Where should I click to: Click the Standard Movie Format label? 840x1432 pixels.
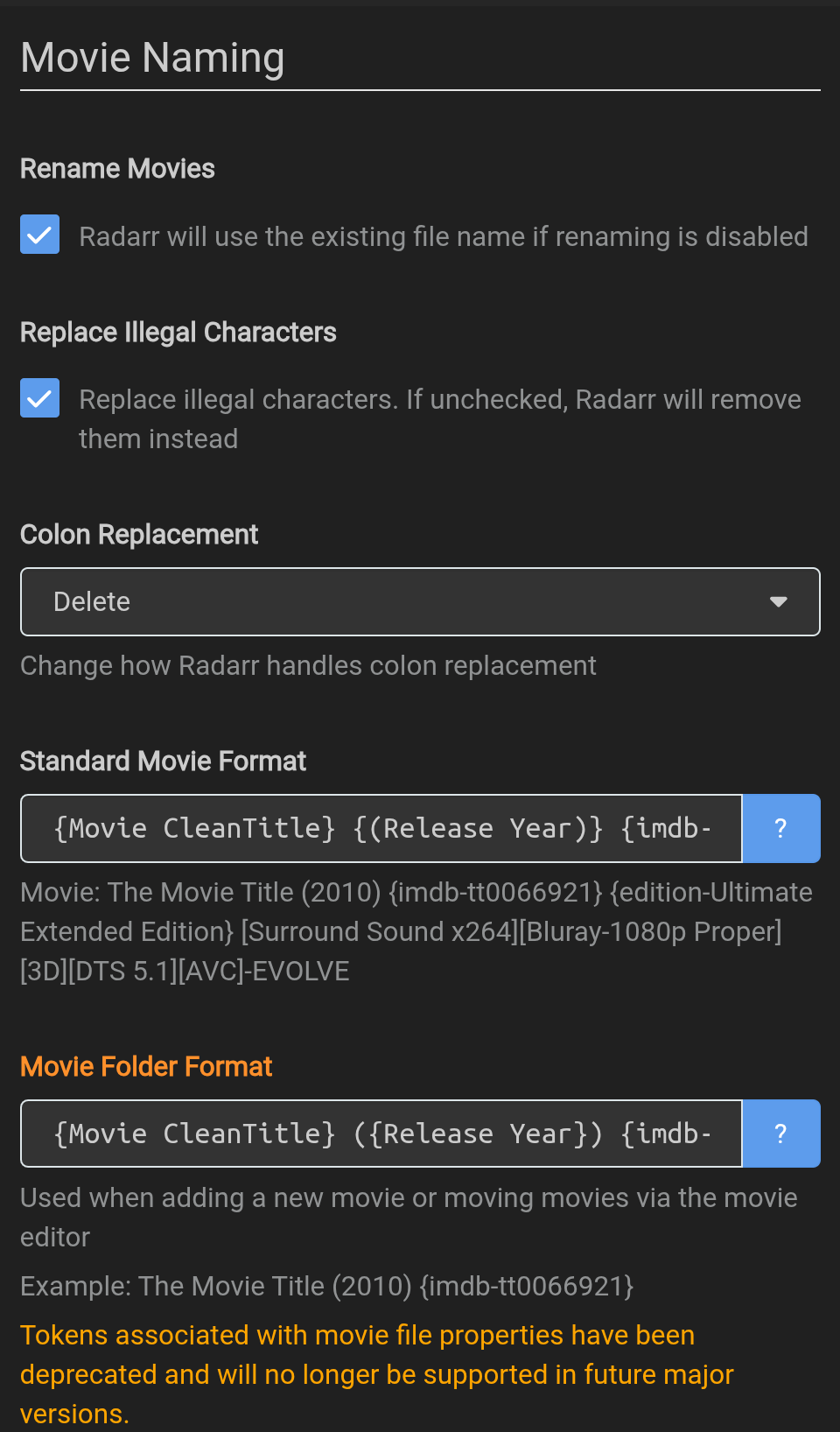[x=163, y=761]
